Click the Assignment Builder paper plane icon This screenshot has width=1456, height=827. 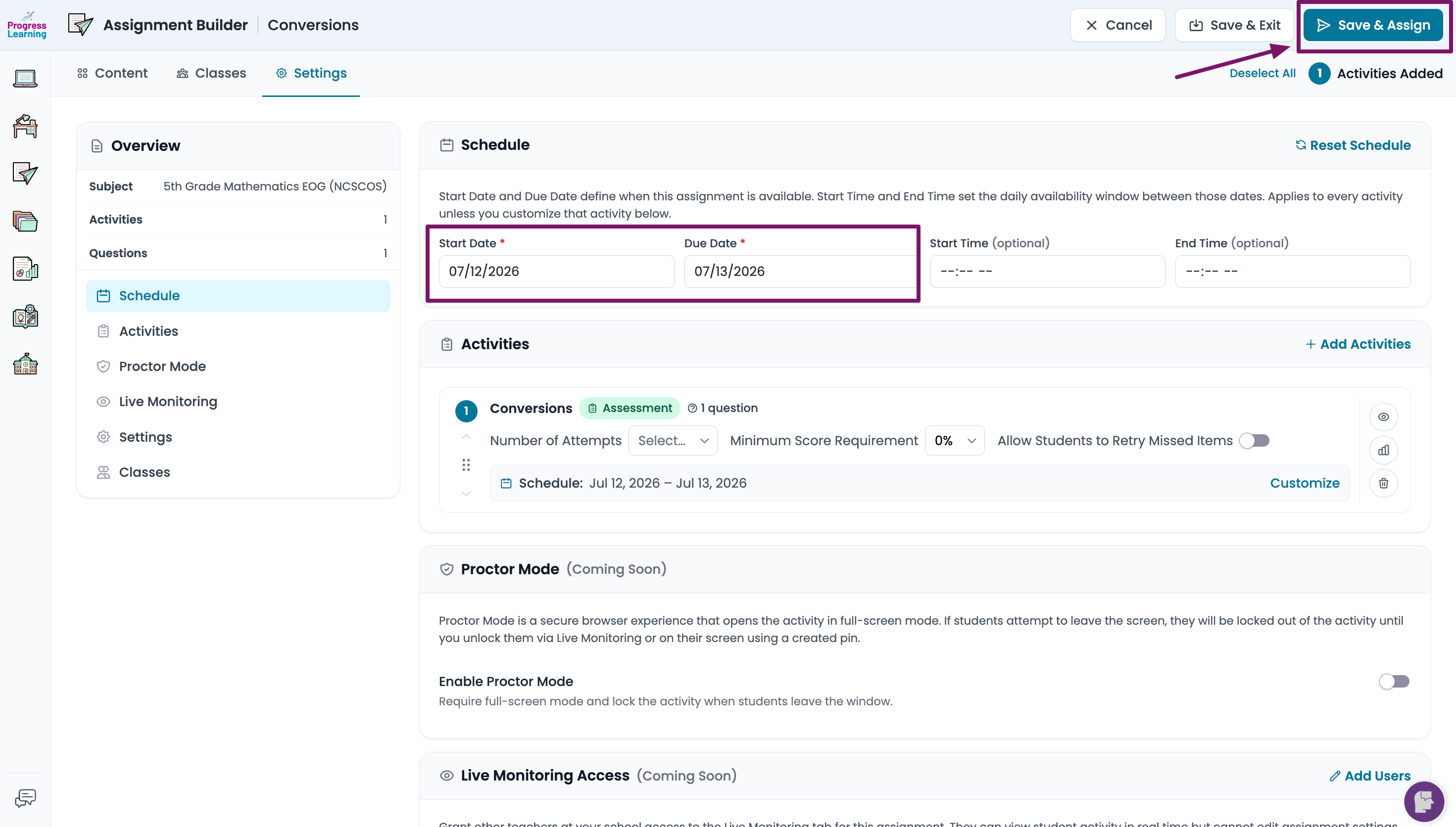pyautogui.click(x=80, y=25)
